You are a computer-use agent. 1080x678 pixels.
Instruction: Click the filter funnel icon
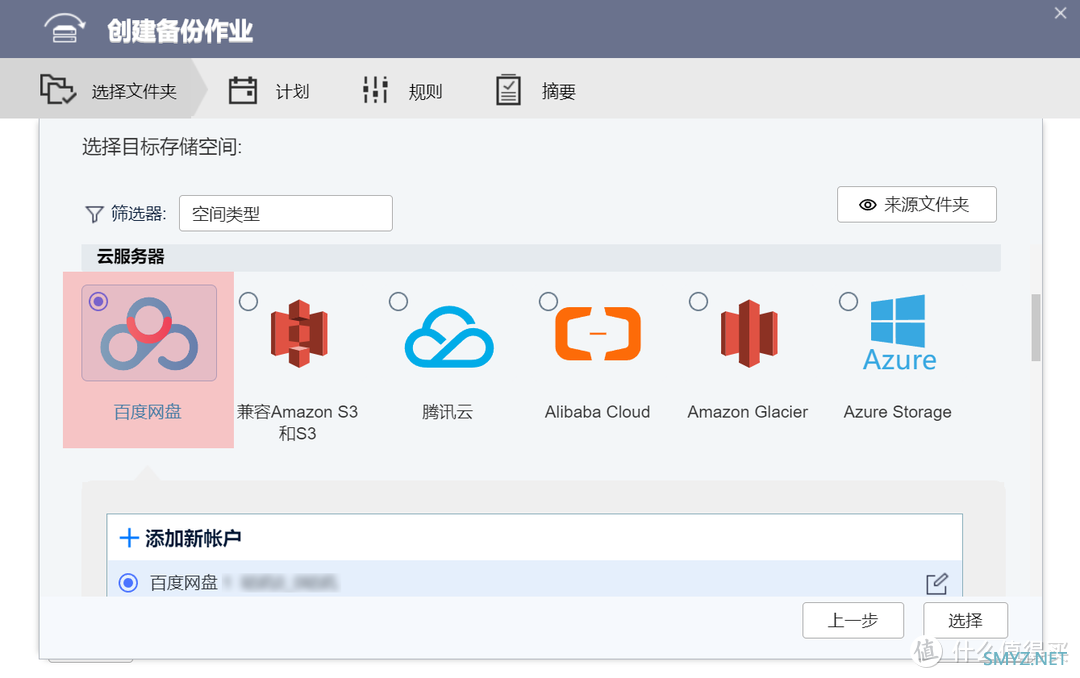coord(94,214)
